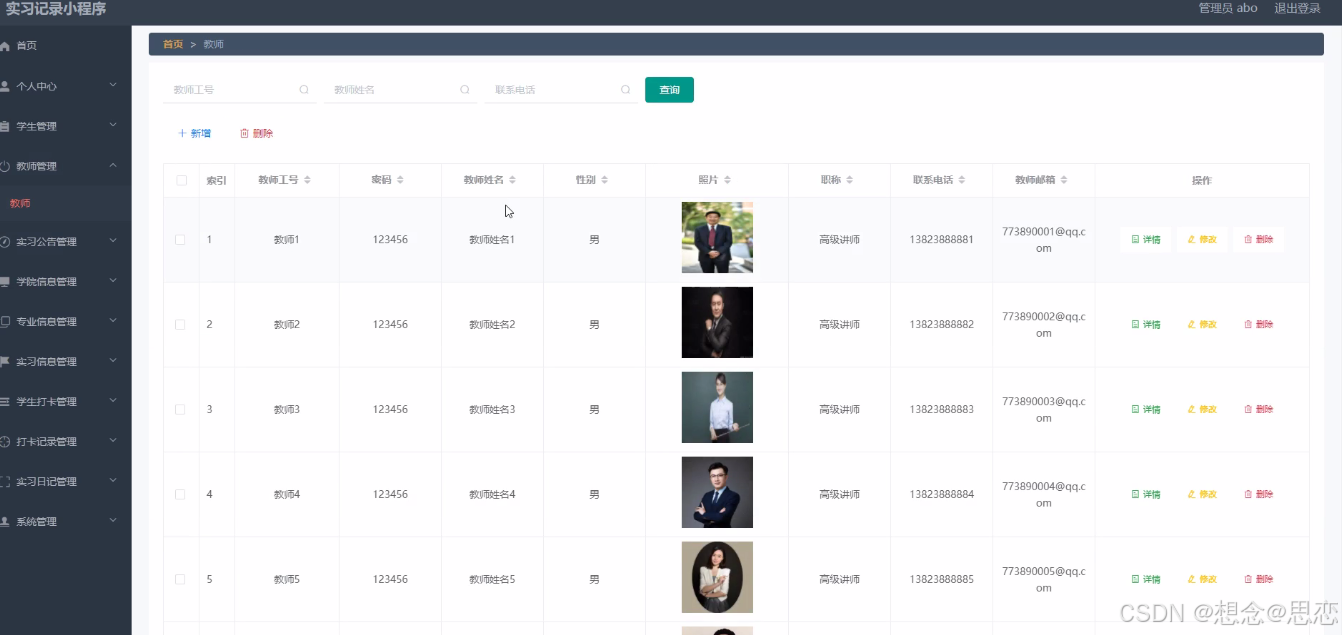Sort by 教师邮箱 column arrows
Image resolution: width=1342 pixels, height=635 pixels.
click(x=1063, y=180)
